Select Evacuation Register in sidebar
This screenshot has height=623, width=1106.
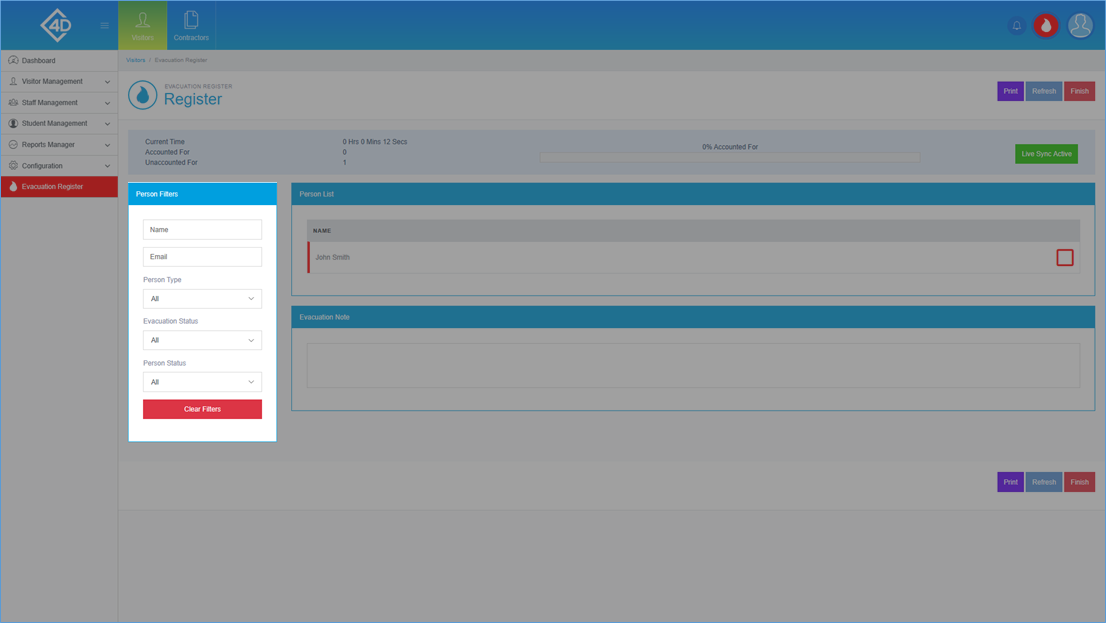point(59,187)
